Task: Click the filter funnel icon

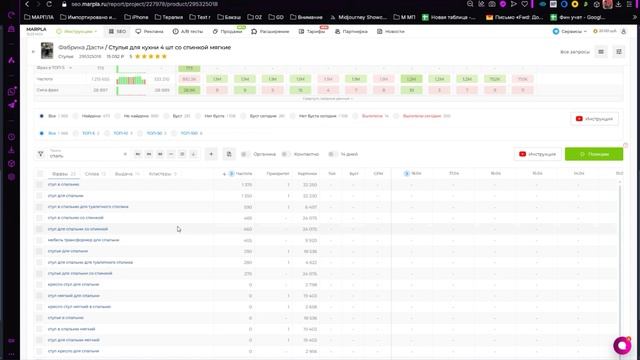Action: (x=40, y=154)
